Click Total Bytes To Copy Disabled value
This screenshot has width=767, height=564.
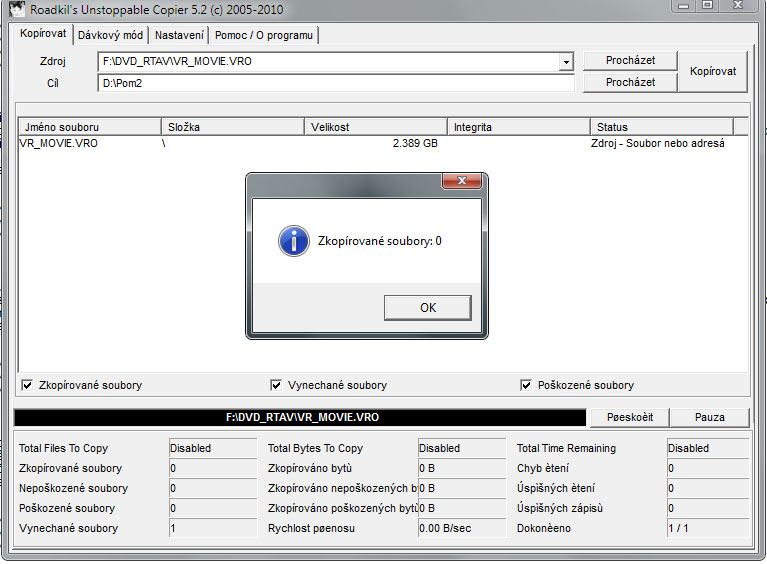pos(461,448)
